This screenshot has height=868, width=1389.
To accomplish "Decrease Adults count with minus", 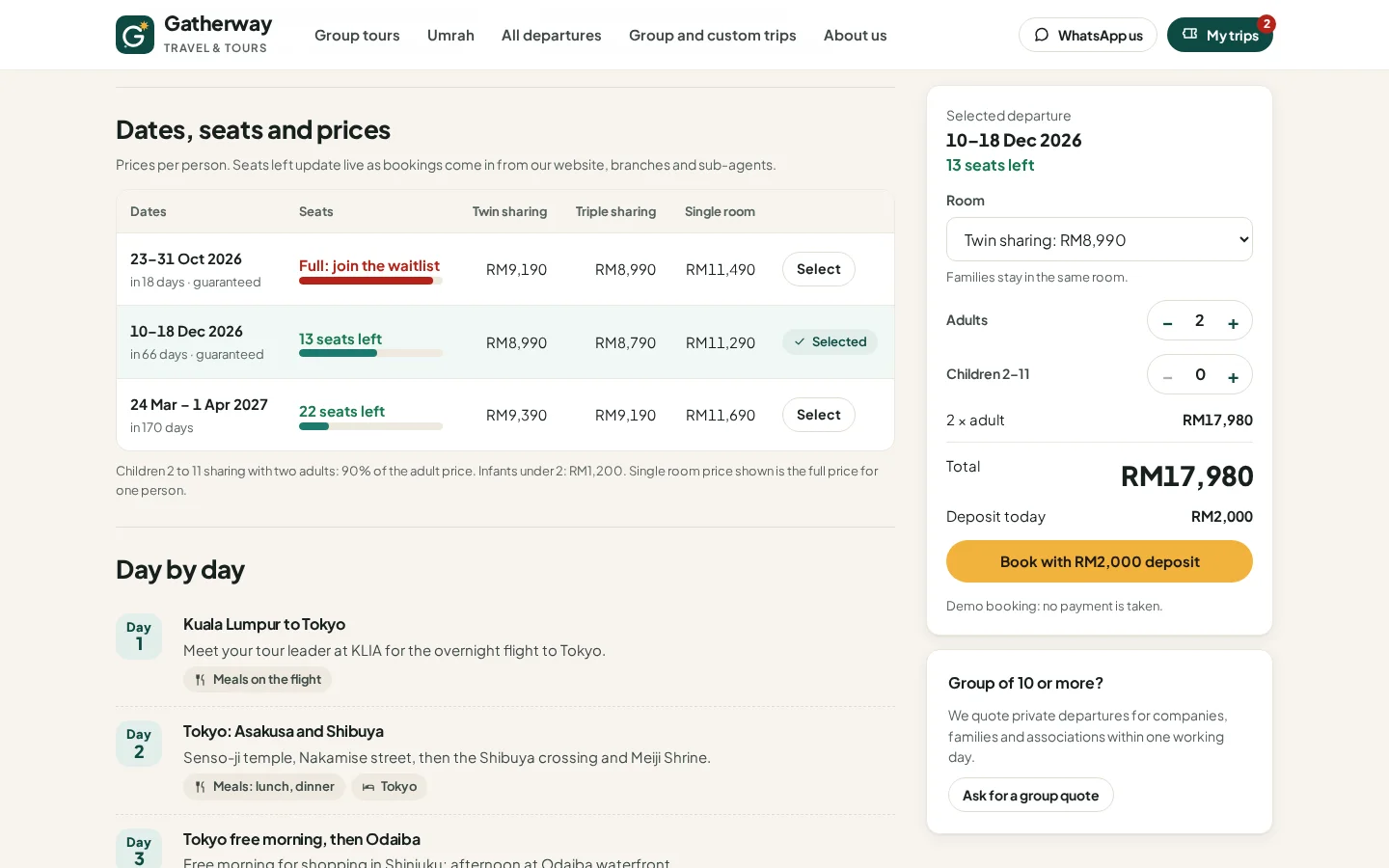I will [x=1167, y=321].
